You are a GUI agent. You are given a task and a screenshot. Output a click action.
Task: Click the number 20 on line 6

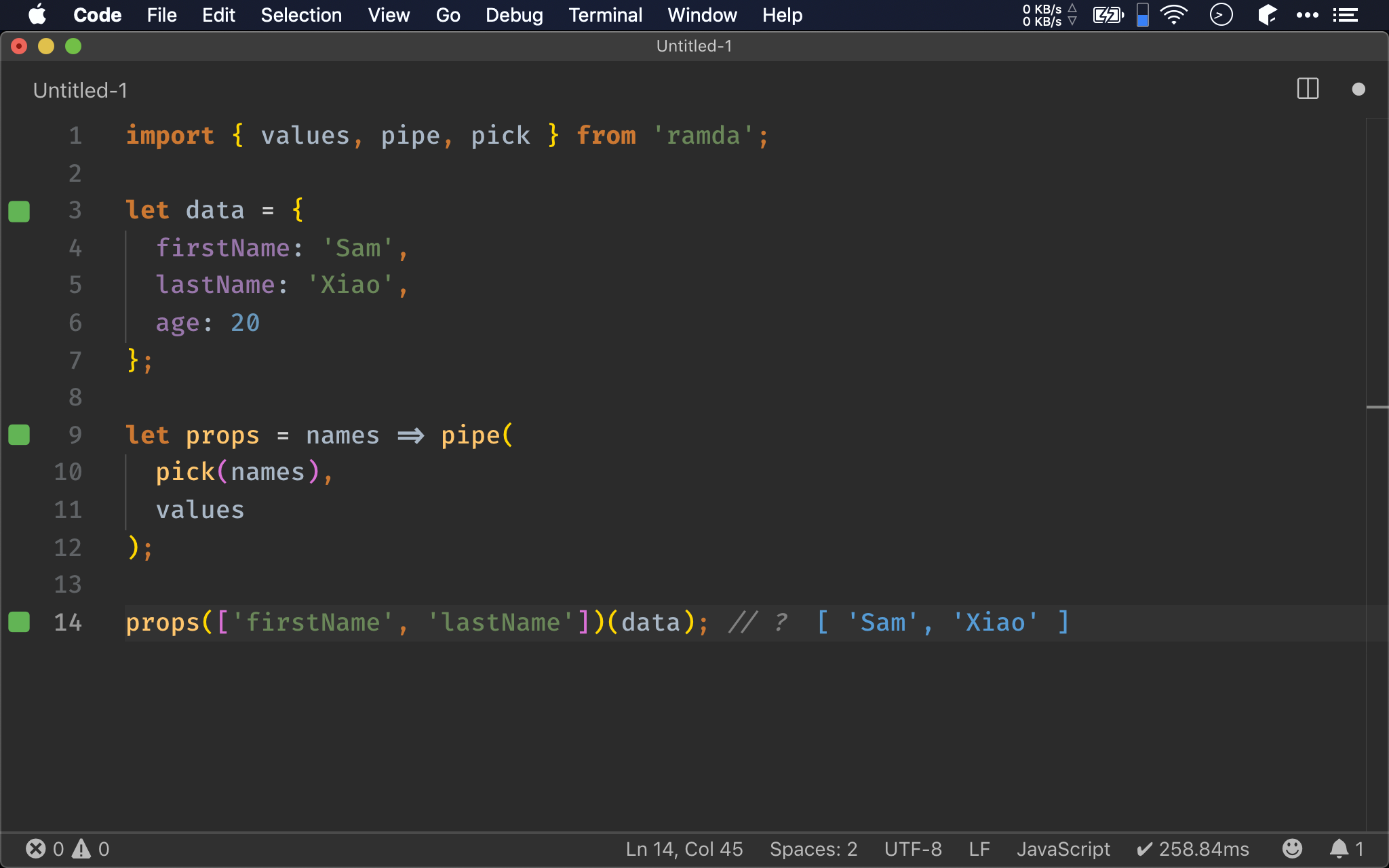(245, 323)
